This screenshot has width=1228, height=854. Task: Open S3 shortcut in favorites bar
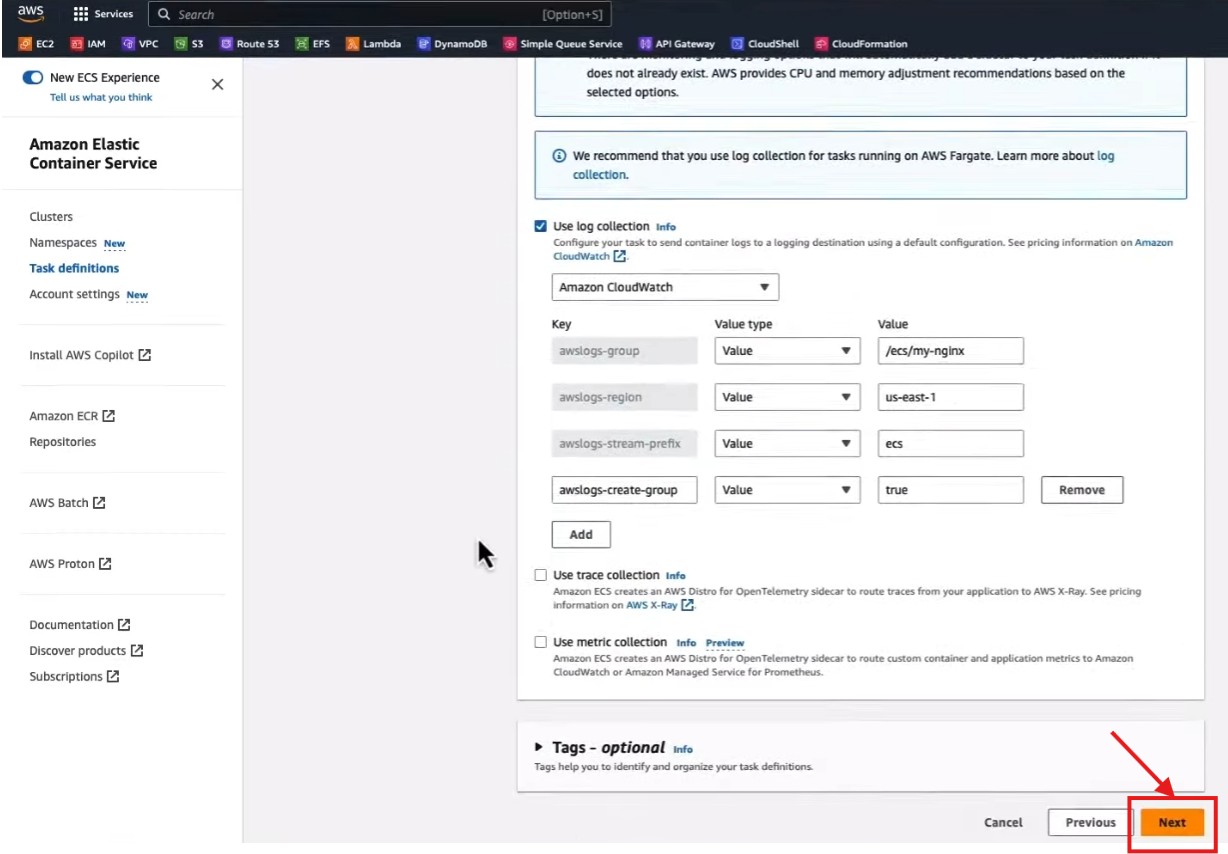point(189,44)
